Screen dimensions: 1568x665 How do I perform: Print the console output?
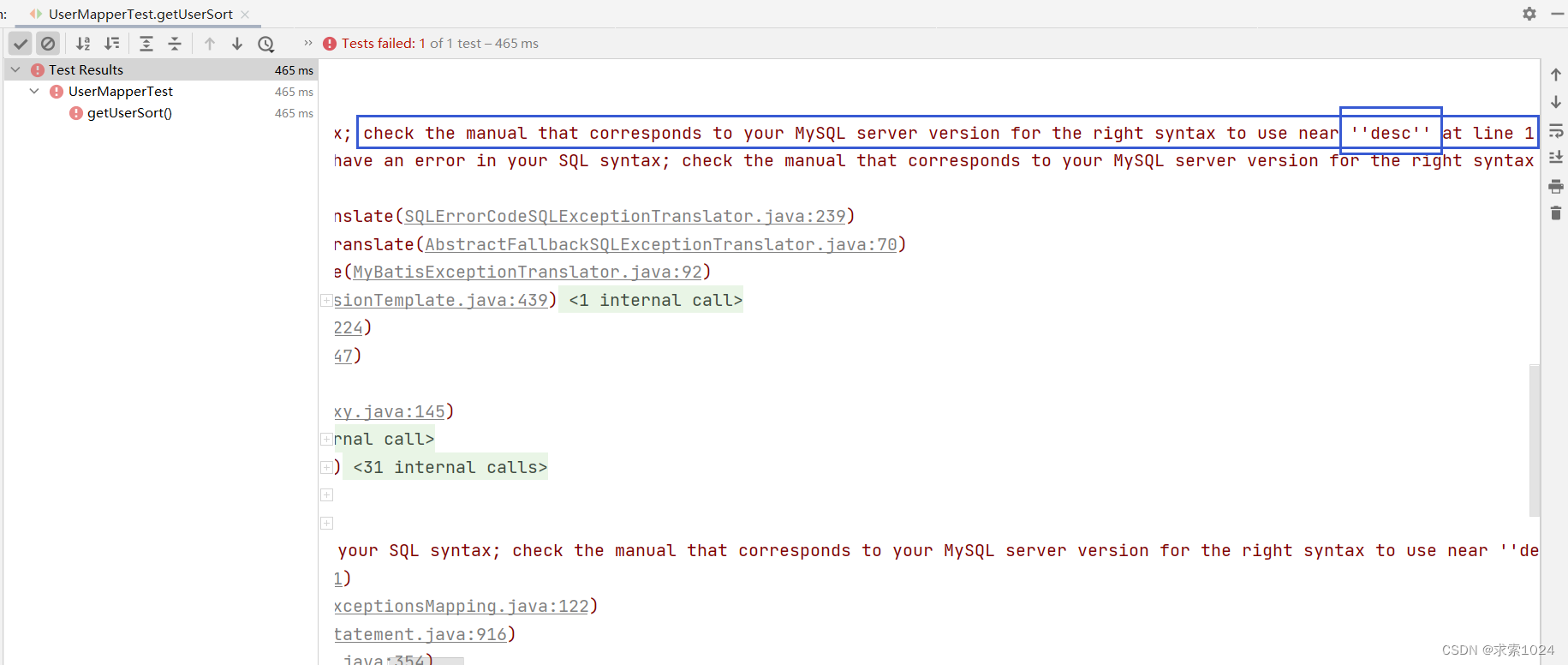1556,186
